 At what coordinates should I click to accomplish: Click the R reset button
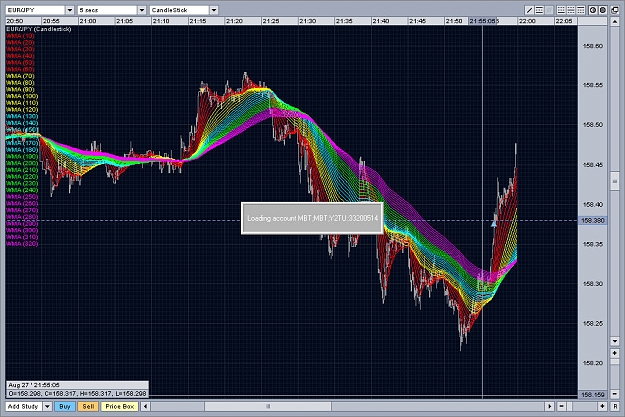[614, 406]
